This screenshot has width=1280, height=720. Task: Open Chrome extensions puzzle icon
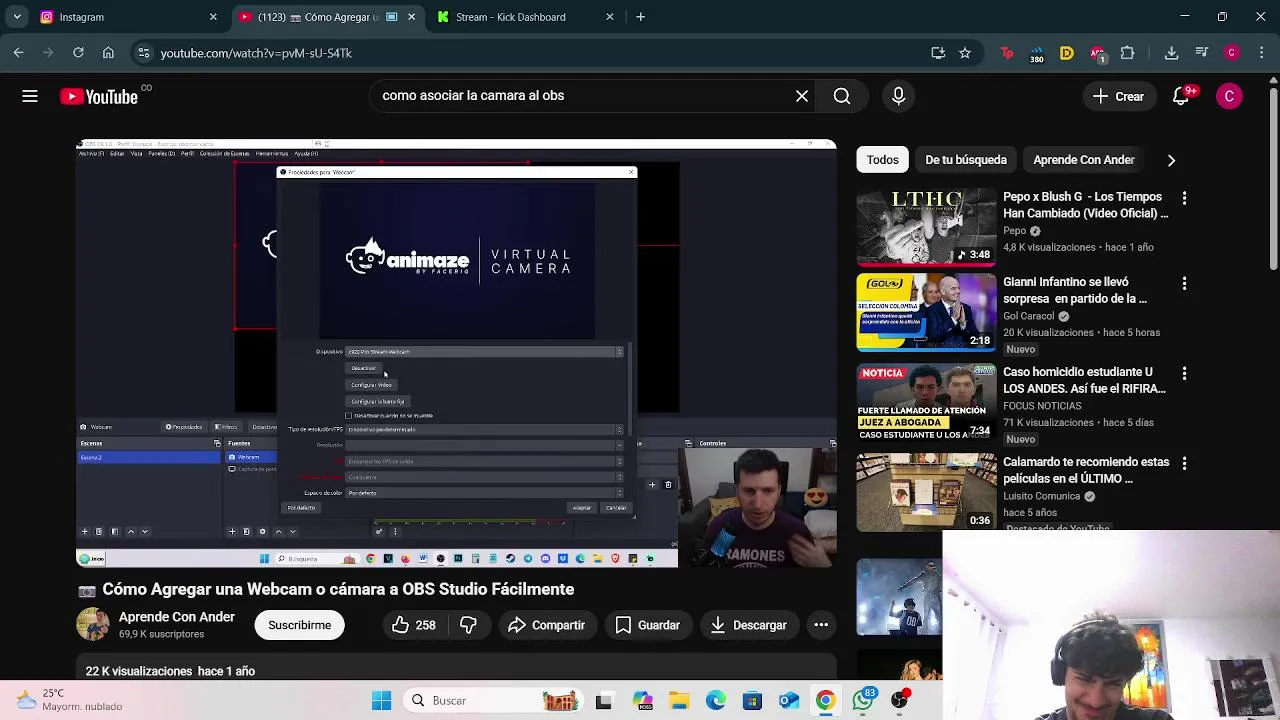point(1128,53)
